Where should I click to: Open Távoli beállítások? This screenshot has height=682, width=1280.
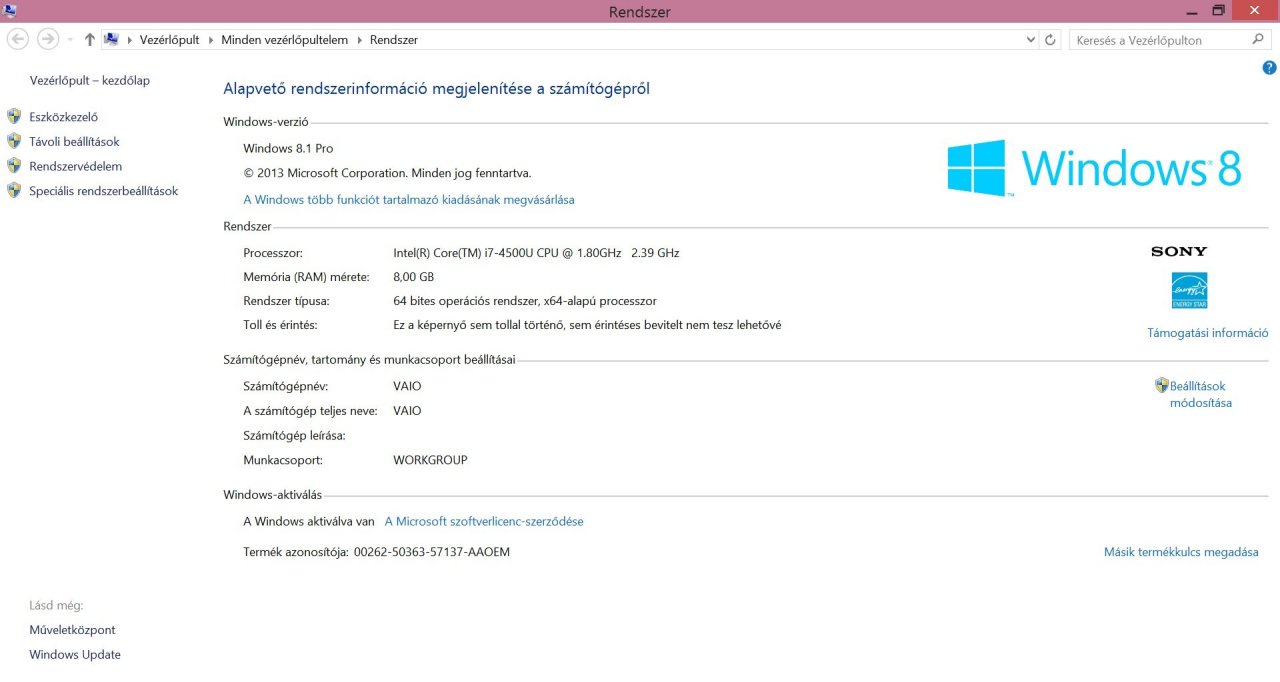pos(74,142)
